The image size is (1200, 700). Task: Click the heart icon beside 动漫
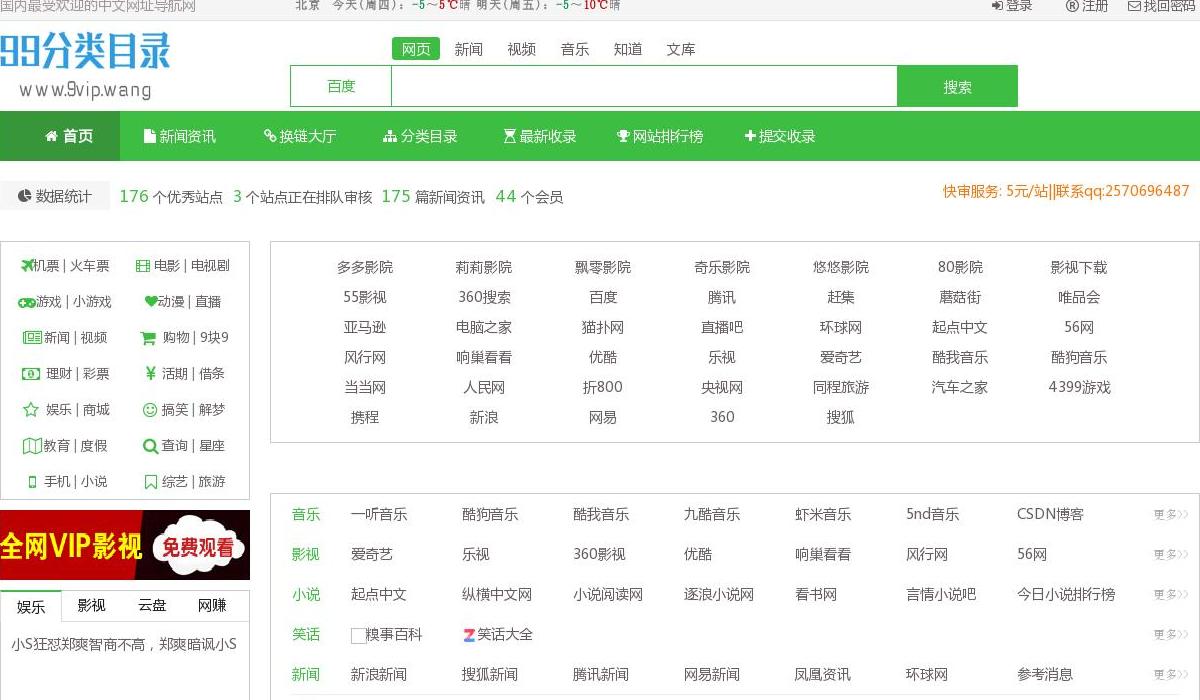tap(151, 301)
